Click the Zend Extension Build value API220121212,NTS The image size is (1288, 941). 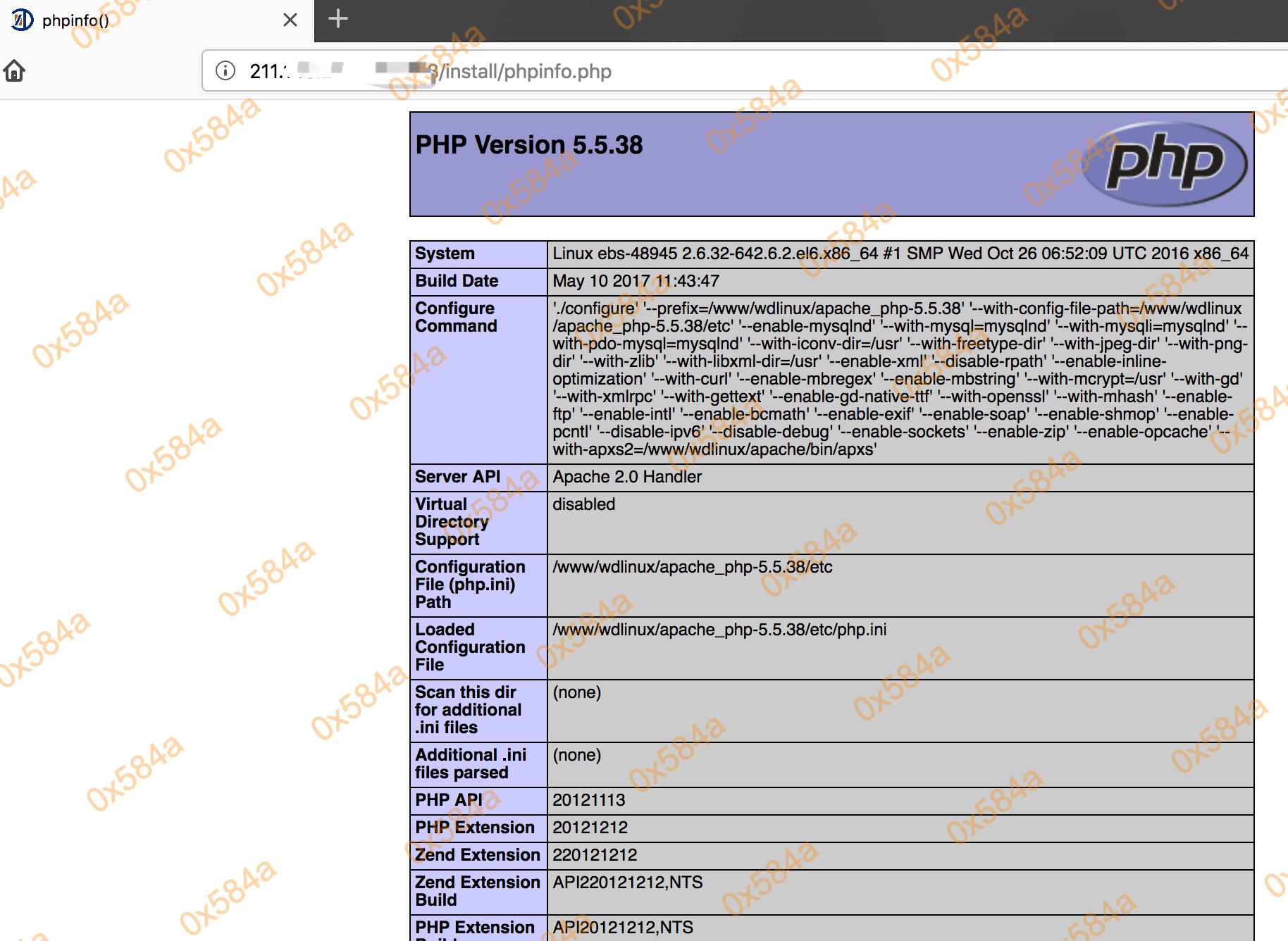[x=627, y=883]
